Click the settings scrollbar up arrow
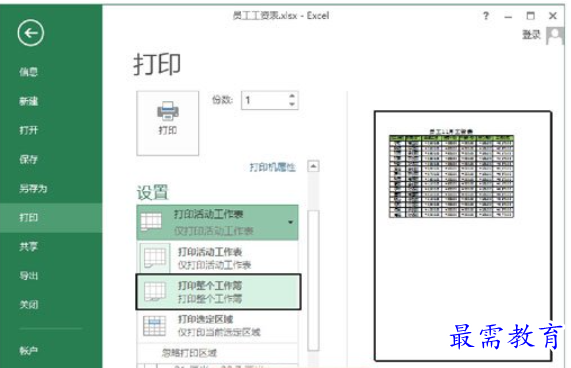This screenshot has height=368, width=571. point(313,166)
